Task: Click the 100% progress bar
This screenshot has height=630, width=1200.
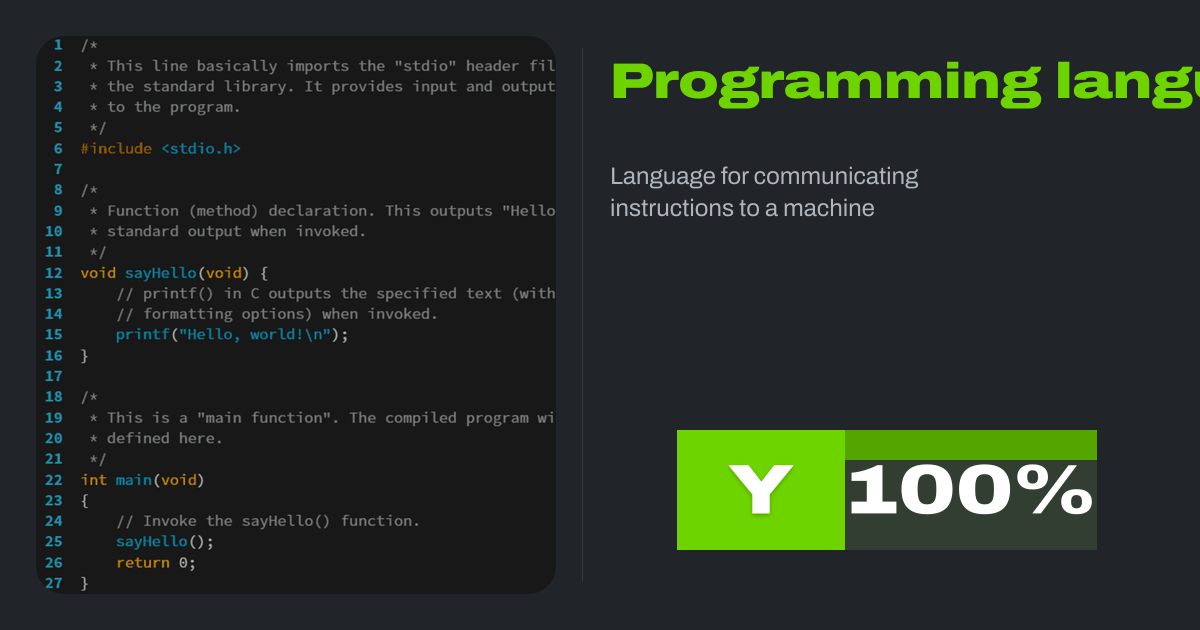Action: 970,490
